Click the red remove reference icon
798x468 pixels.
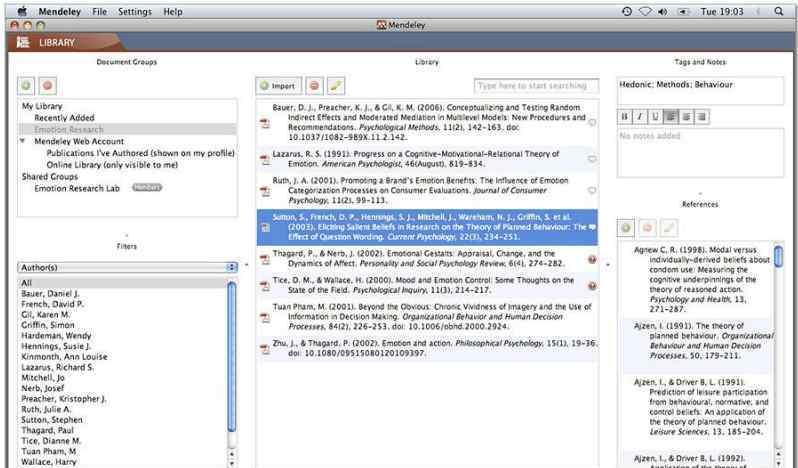coord(647,228)
